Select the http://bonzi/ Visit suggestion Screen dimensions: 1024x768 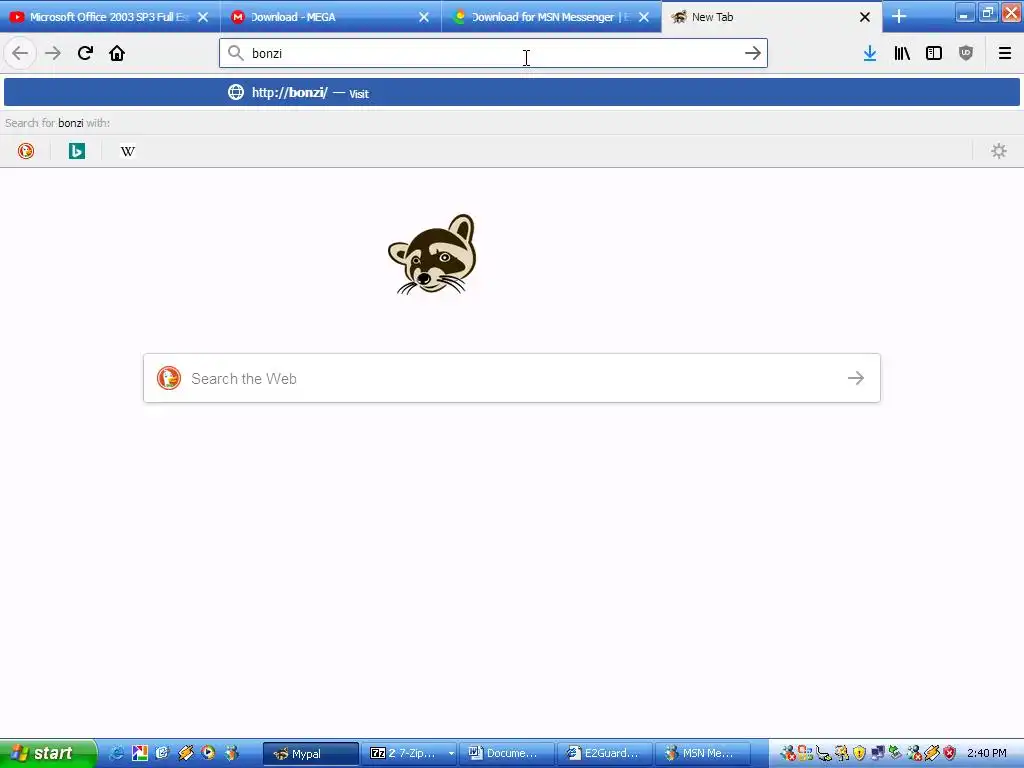click(x=512, y=93)
